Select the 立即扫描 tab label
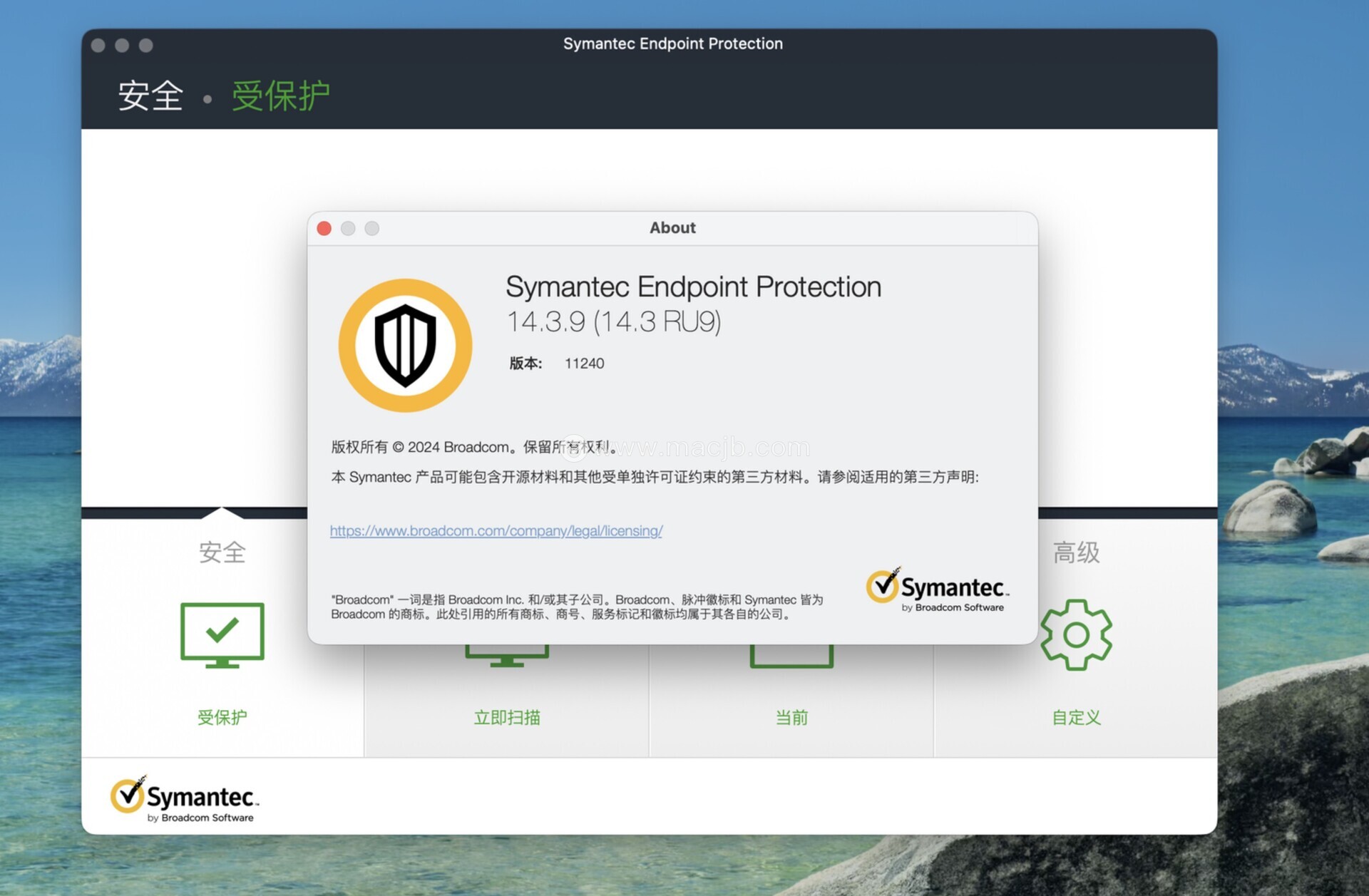The height and width of the screenshot is (896, 1369). (x=507, y=717)
